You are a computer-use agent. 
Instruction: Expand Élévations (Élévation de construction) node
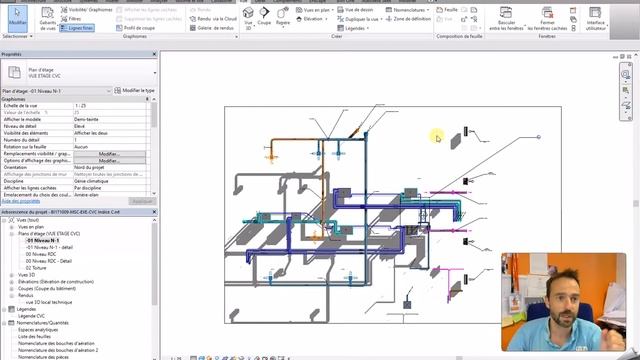pyautogui.click(x=12, y=282)
